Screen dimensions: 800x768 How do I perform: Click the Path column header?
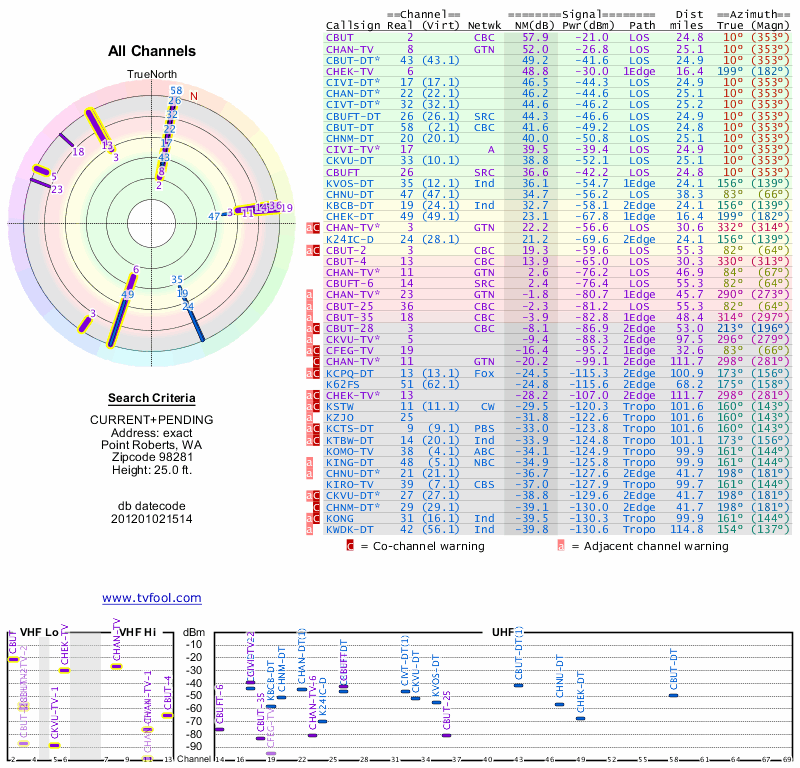point(642,26)
